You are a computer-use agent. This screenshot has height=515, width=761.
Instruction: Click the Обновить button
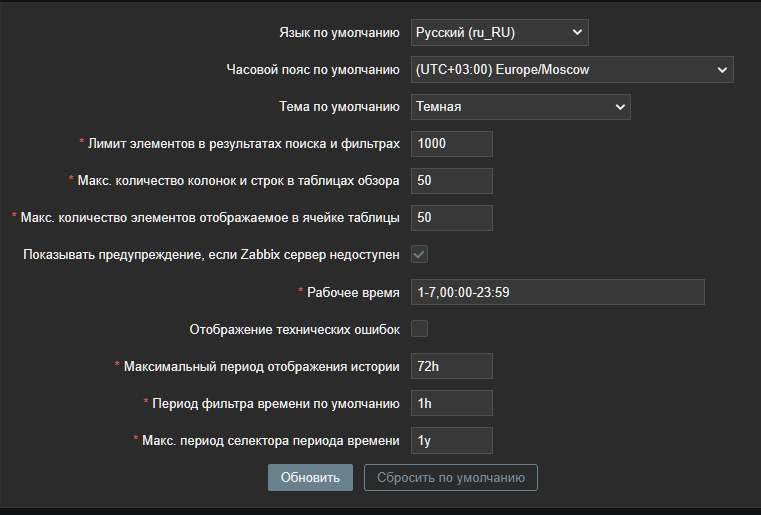[x=310, y=478]
